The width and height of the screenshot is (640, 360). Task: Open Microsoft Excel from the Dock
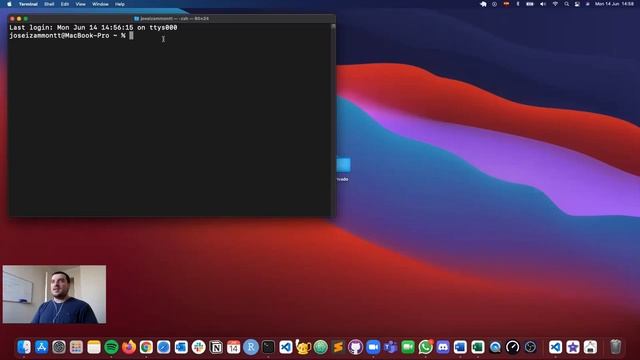[x=478, y=347]
